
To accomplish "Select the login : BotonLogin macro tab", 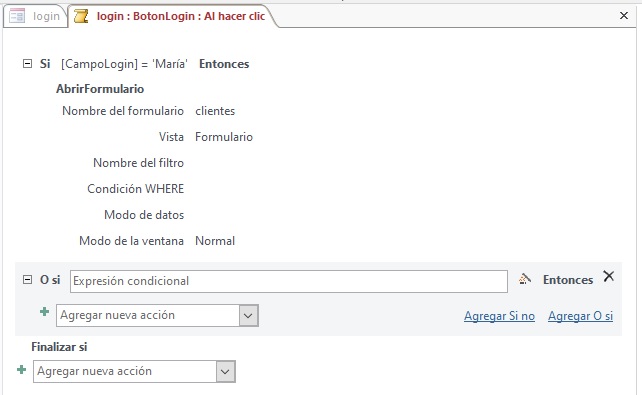I will [x=173, y=16].
